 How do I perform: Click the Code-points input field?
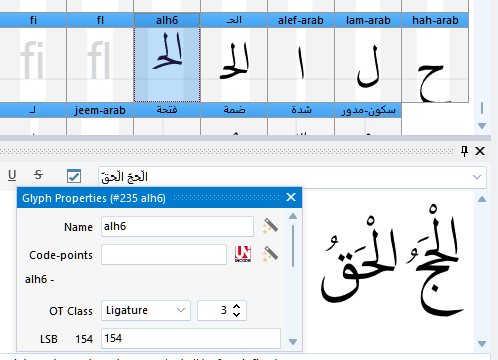164,255
